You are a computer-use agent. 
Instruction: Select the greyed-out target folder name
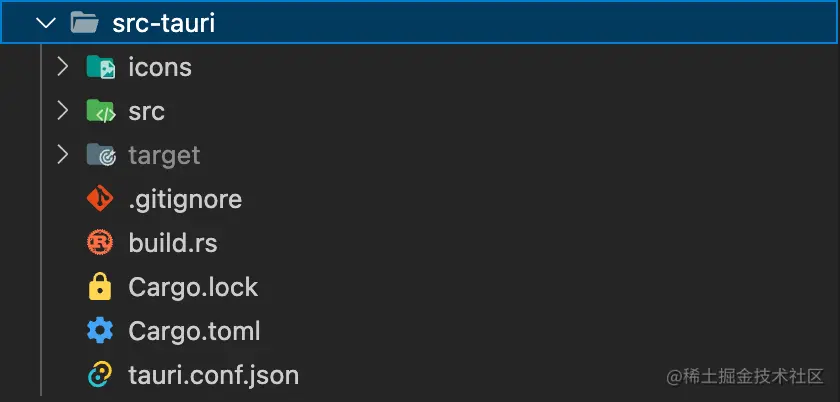[x=164, y=156]
